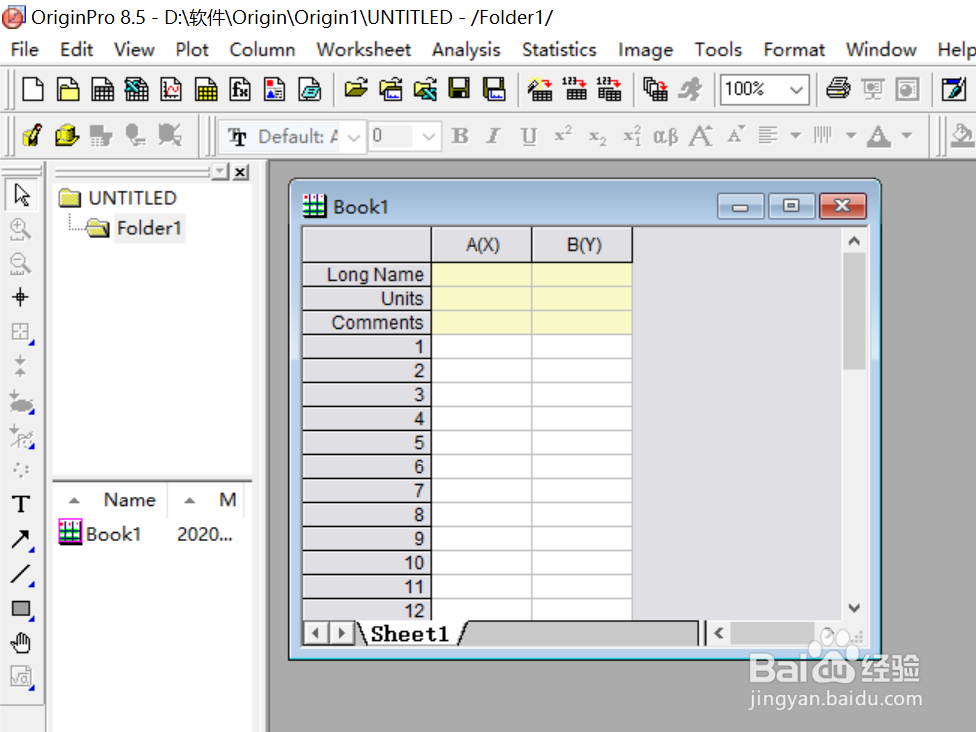Toggle Underline formatting

(528, 136)
